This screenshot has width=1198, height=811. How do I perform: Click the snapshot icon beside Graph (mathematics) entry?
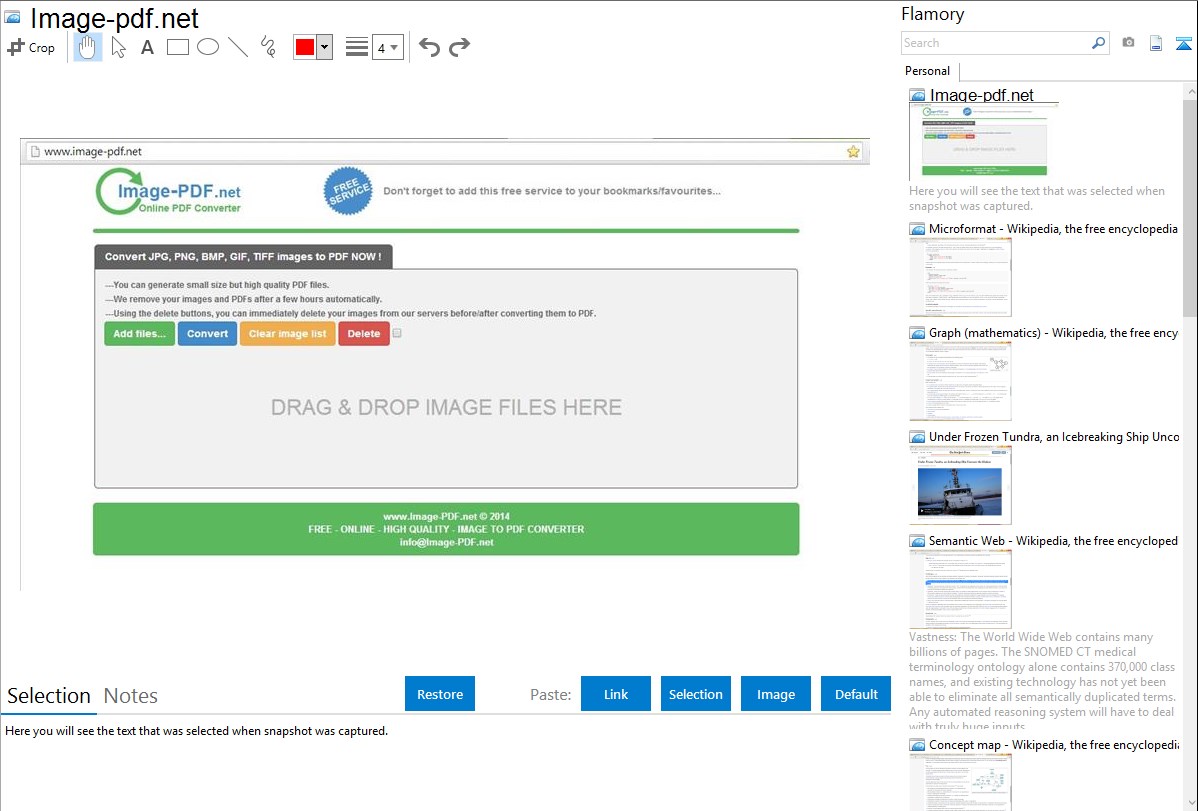click(917, 333)
